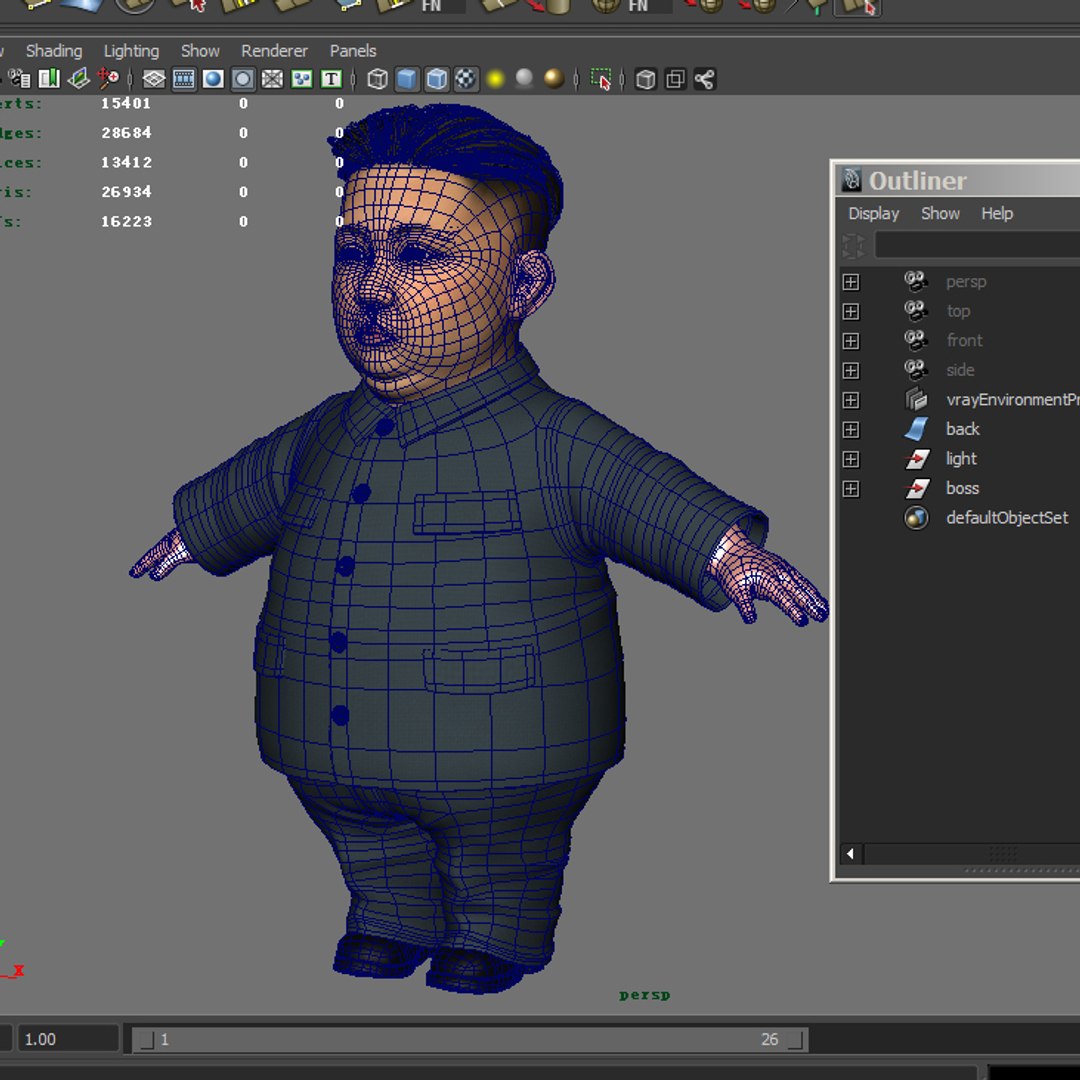Screen dimensions: 1080x1080
Task: Click range slider left handle near 1
Action: [146, 1039]
